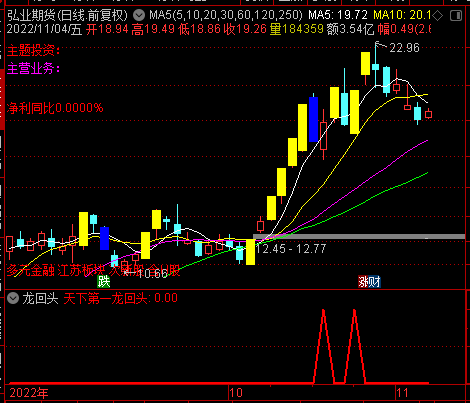Viewport: 470px width, 403px height.
Task: Click the blue 财 marker icon
Action: click(375, 282)
